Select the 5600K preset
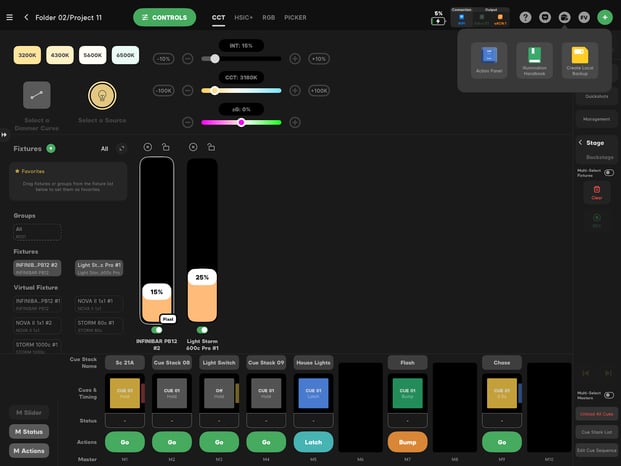The image size is (621, 466). point(93,55)
